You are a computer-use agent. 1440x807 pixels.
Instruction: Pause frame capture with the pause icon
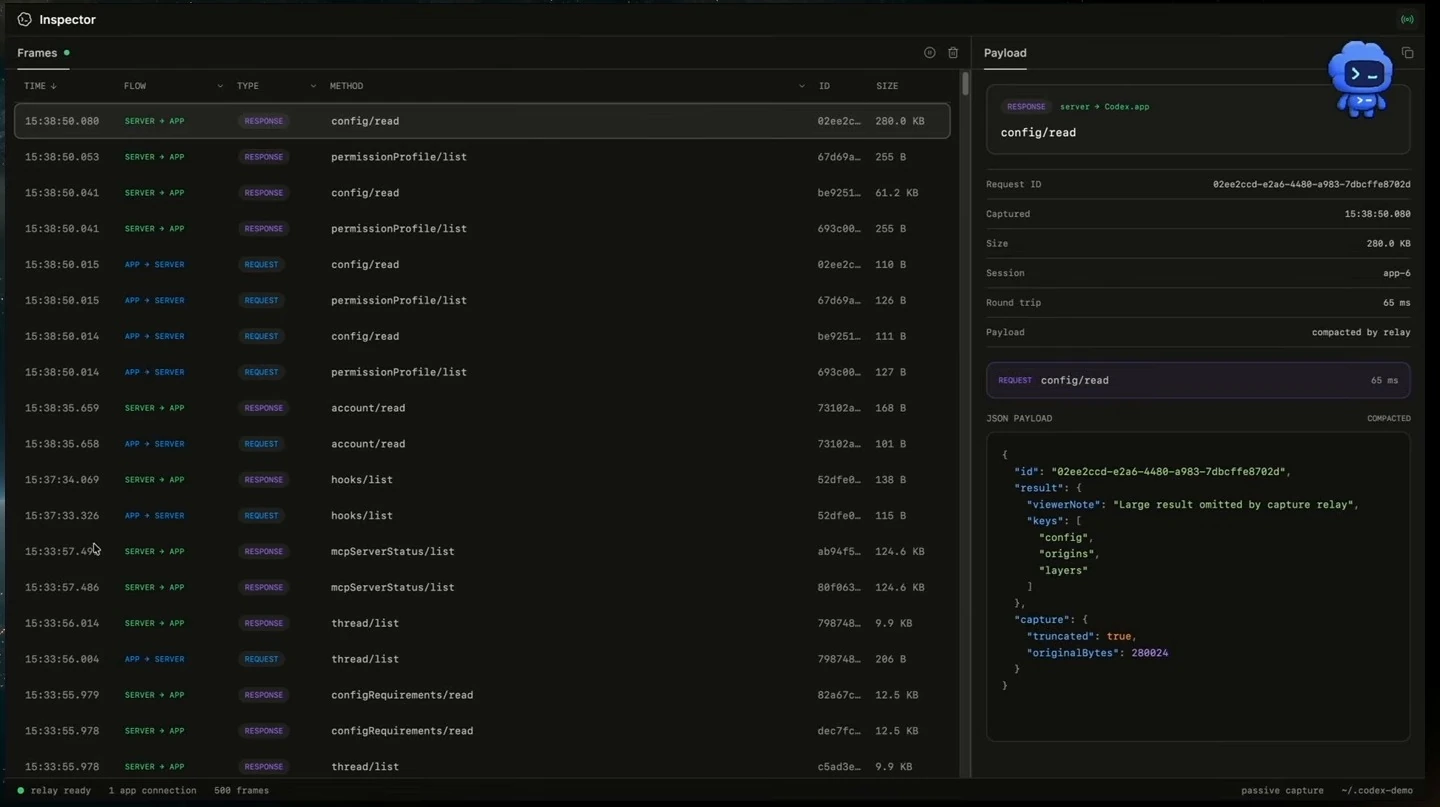coord(929,53)
